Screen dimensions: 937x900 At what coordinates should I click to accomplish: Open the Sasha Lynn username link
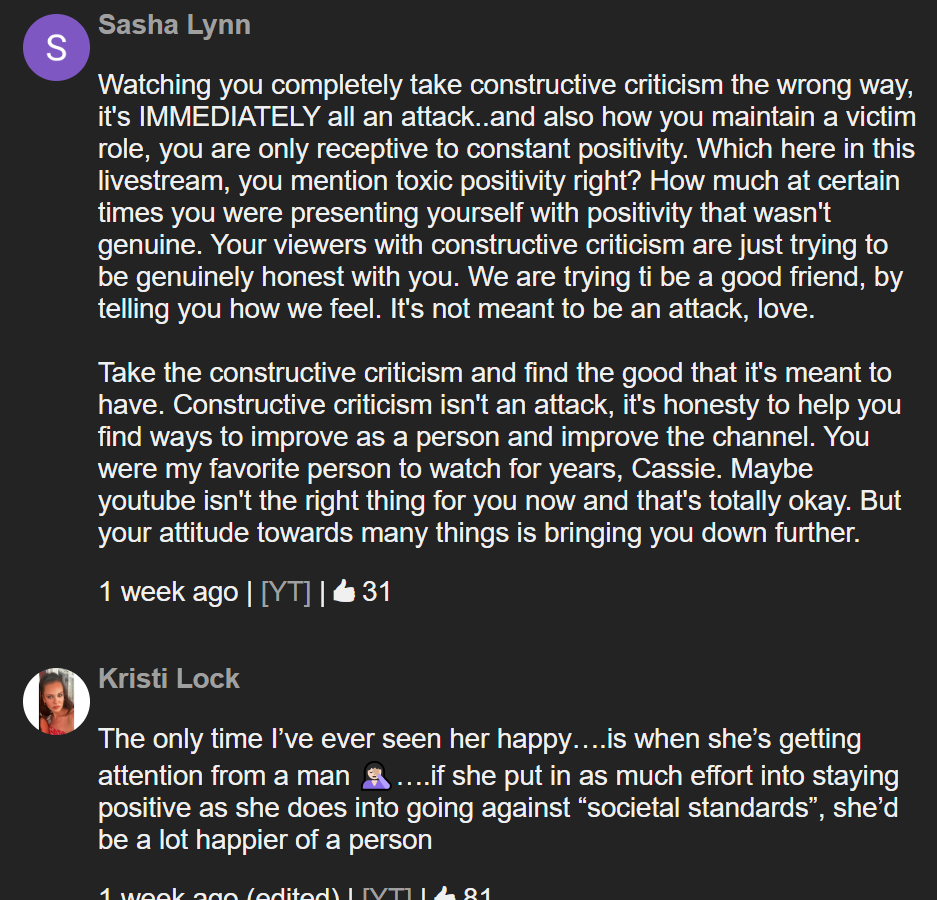click(174, 25)
